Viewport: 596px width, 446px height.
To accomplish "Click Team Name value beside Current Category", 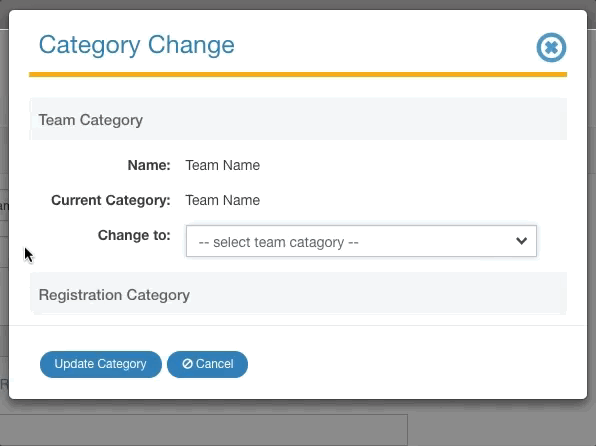I will 223,200.
